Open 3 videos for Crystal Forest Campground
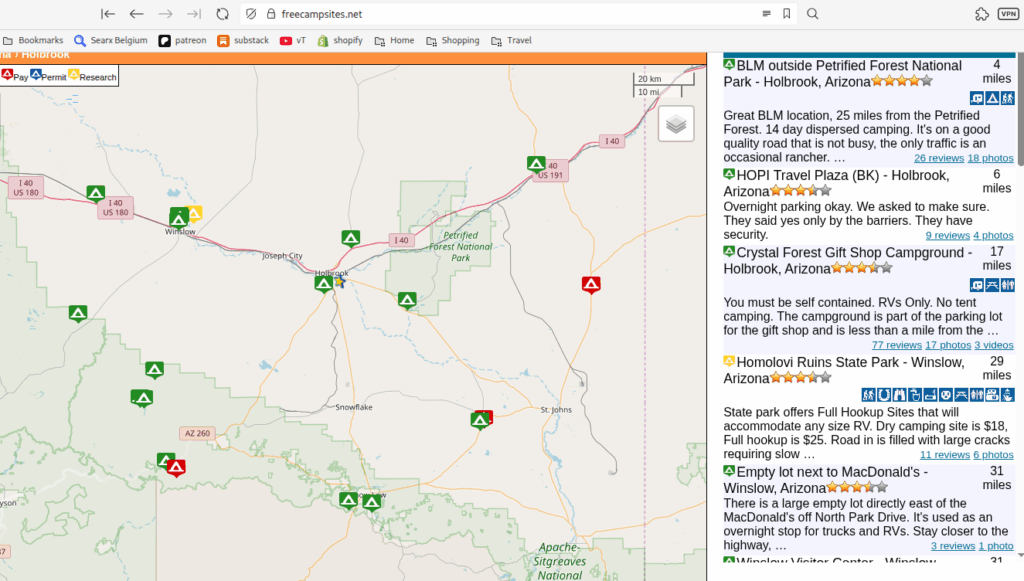Viewport: 1024px width, 581px height. pyautogui.click(x=994, y=345)
